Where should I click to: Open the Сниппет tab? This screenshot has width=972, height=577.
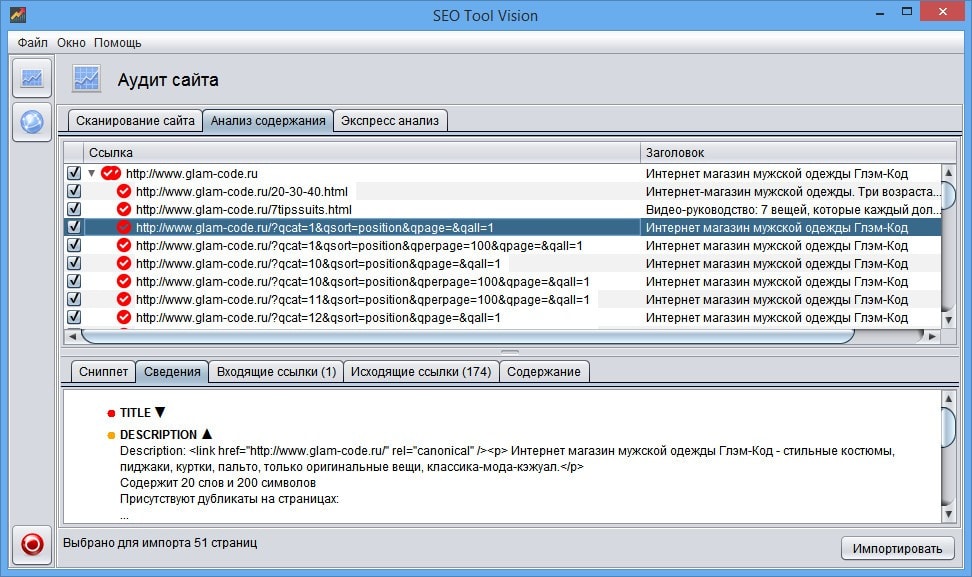click(104, 372)
